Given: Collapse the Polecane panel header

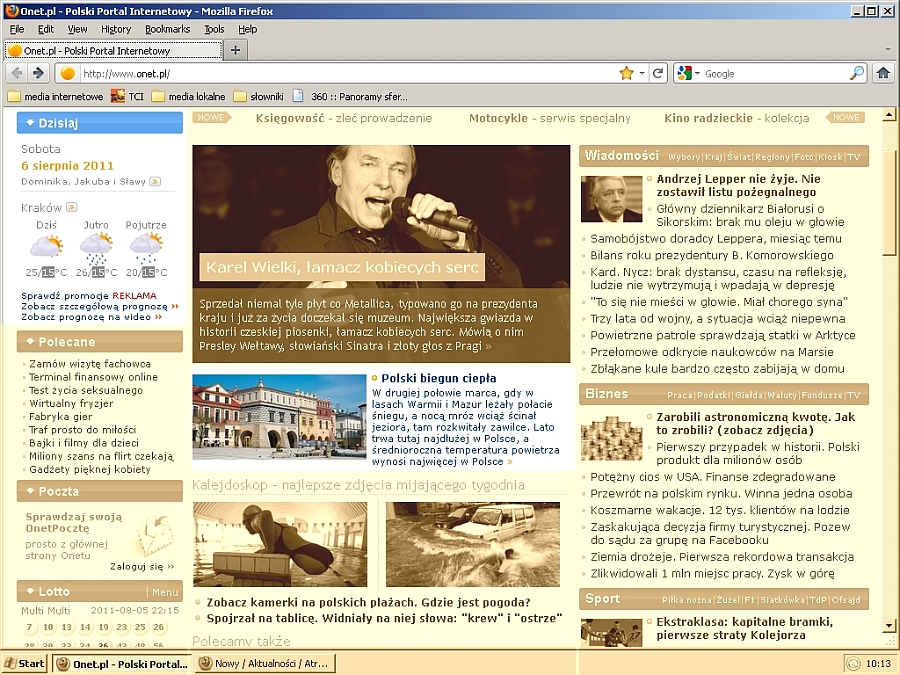Looking at the screenshot, I should 100,342.
